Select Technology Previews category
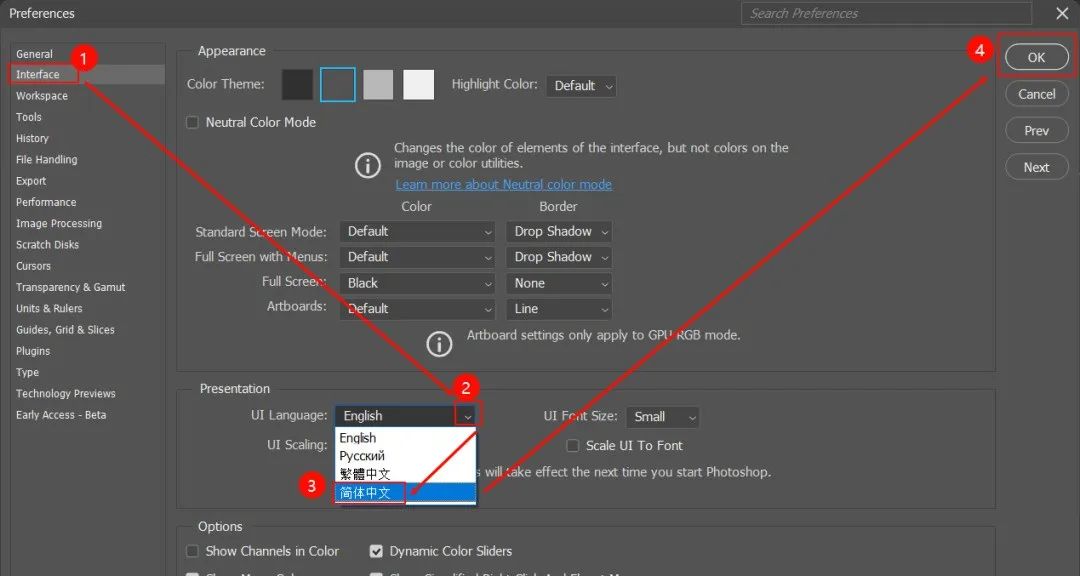The image size is (1080, 576). pos(66,394)
